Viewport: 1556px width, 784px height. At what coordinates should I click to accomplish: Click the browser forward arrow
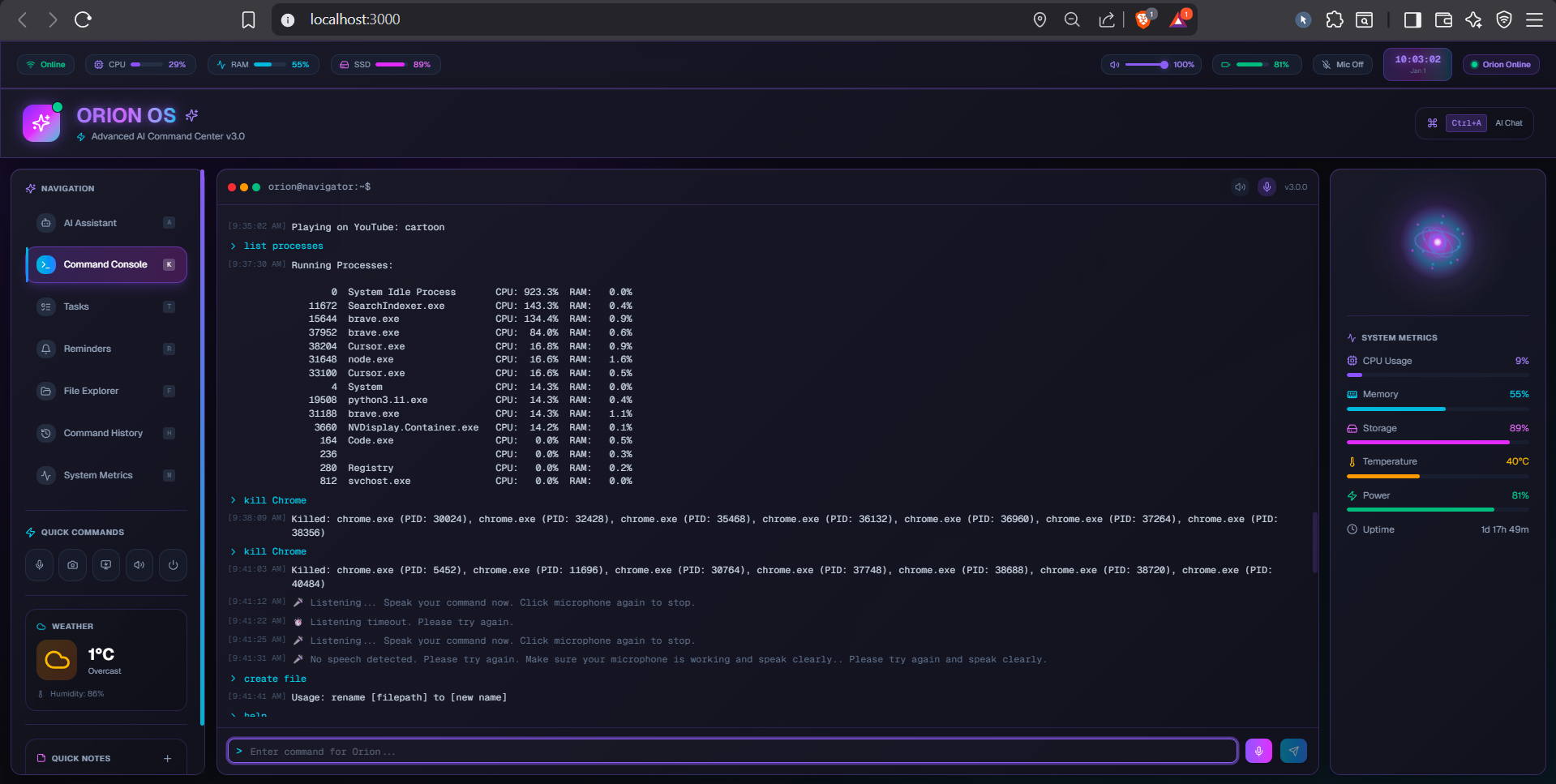[53, 19]
